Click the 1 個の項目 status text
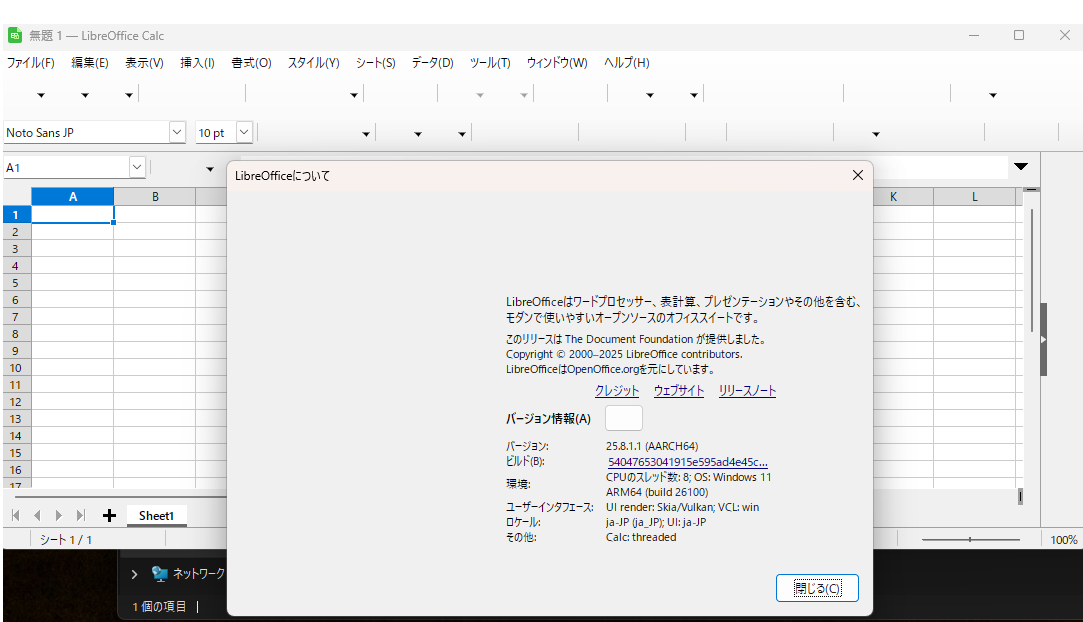1083x622 pixels. click(x=160, y=606)
